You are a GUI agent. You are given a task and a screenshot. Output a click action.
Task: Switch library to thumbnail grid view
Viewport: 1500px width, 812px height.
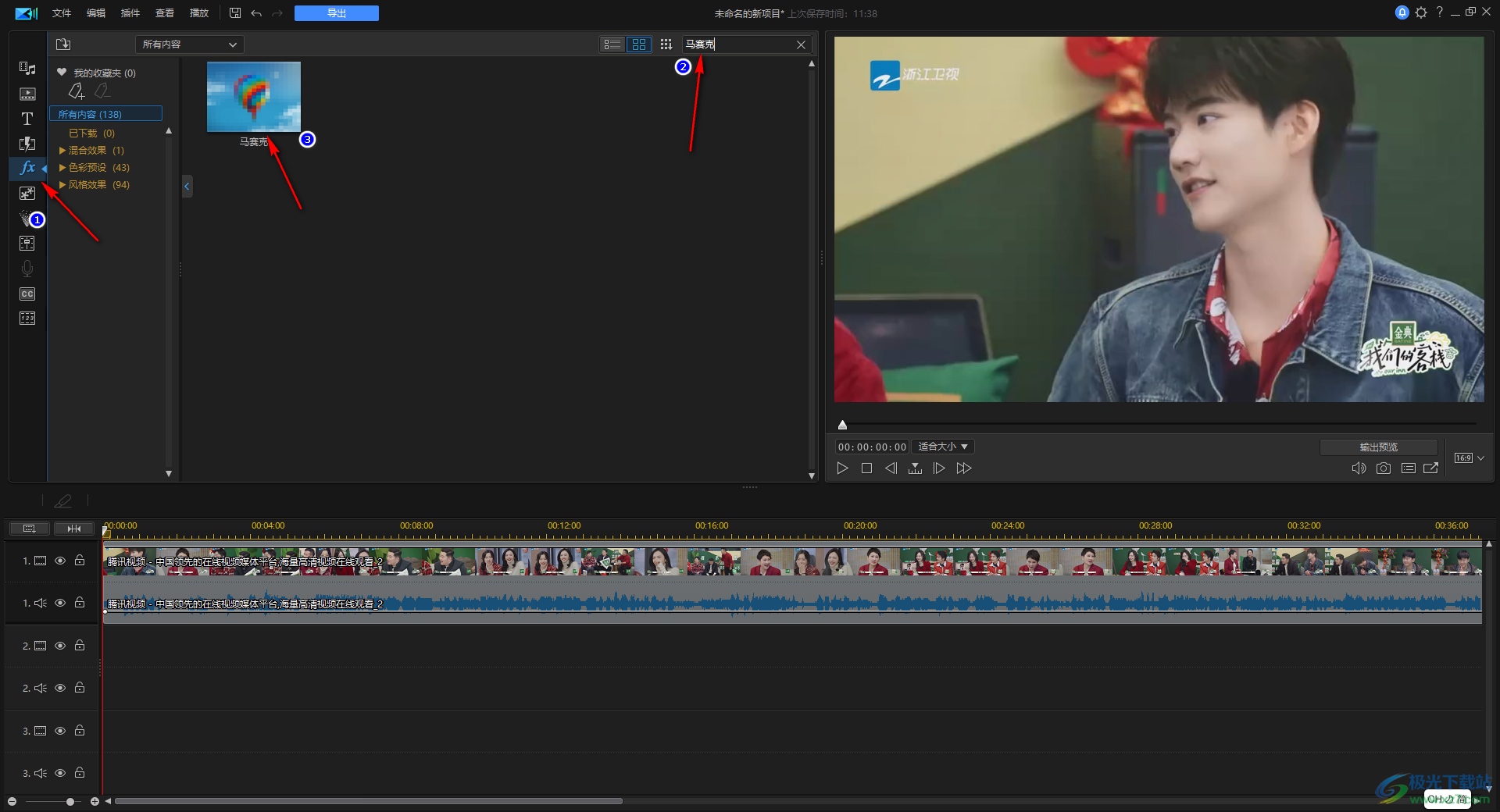[639, 45]
